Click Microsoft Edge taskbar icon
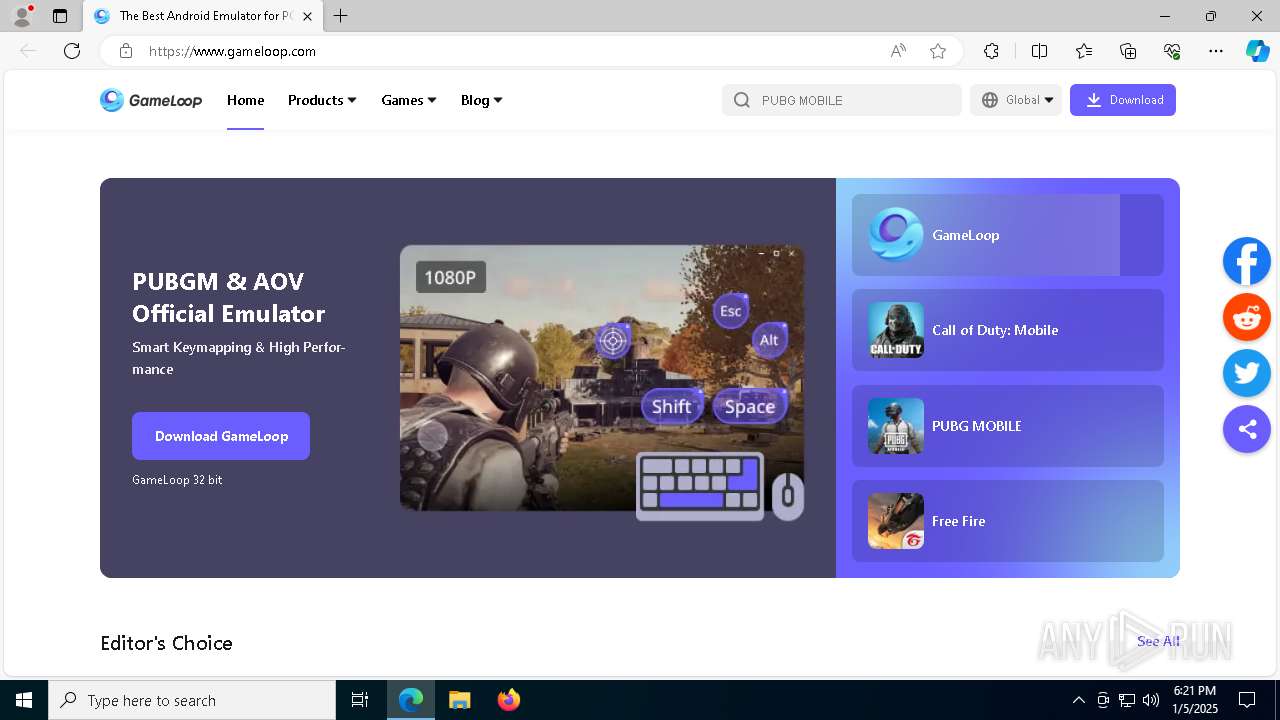Screen dimensions: 1280x720 point(411,700)
